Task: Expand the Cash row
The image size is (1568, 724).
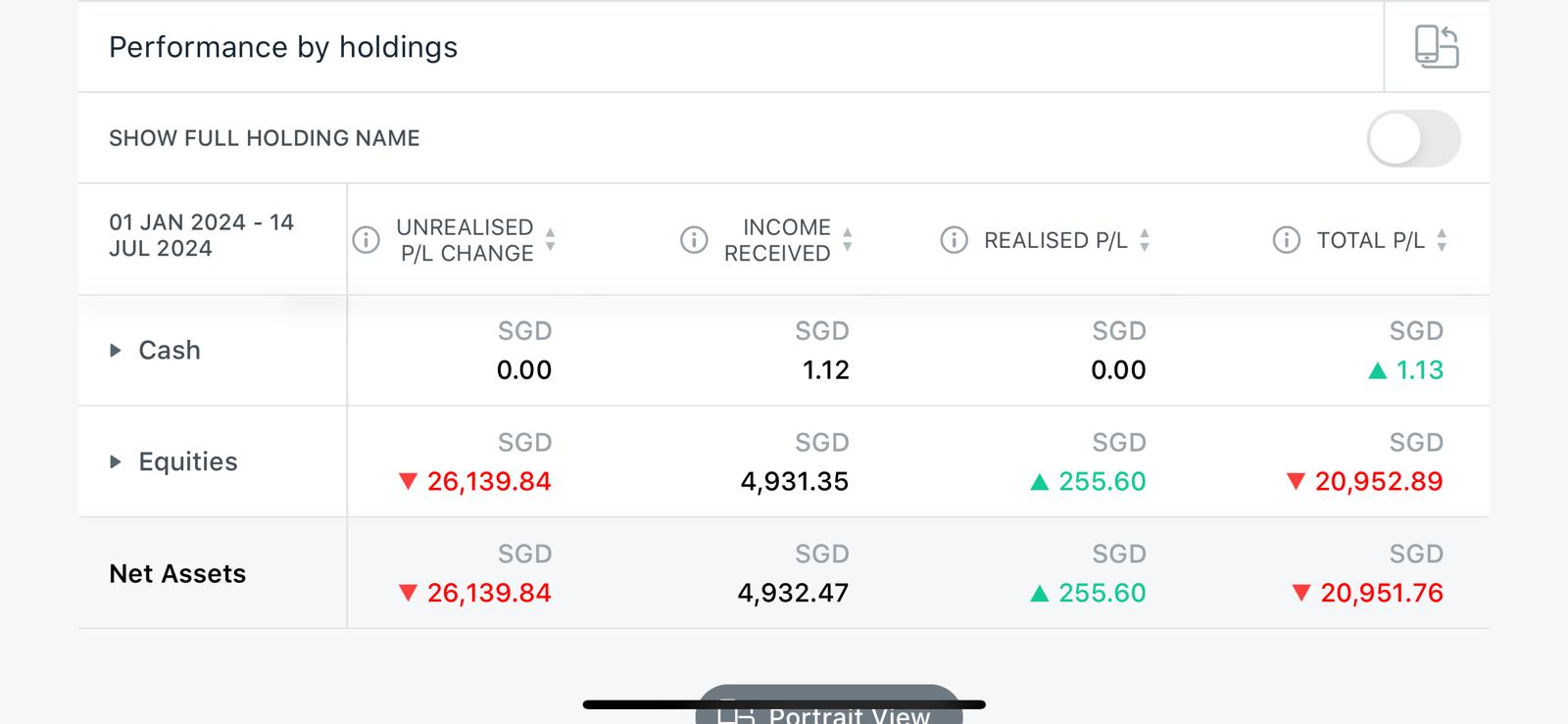Action: tap(116, 350)
